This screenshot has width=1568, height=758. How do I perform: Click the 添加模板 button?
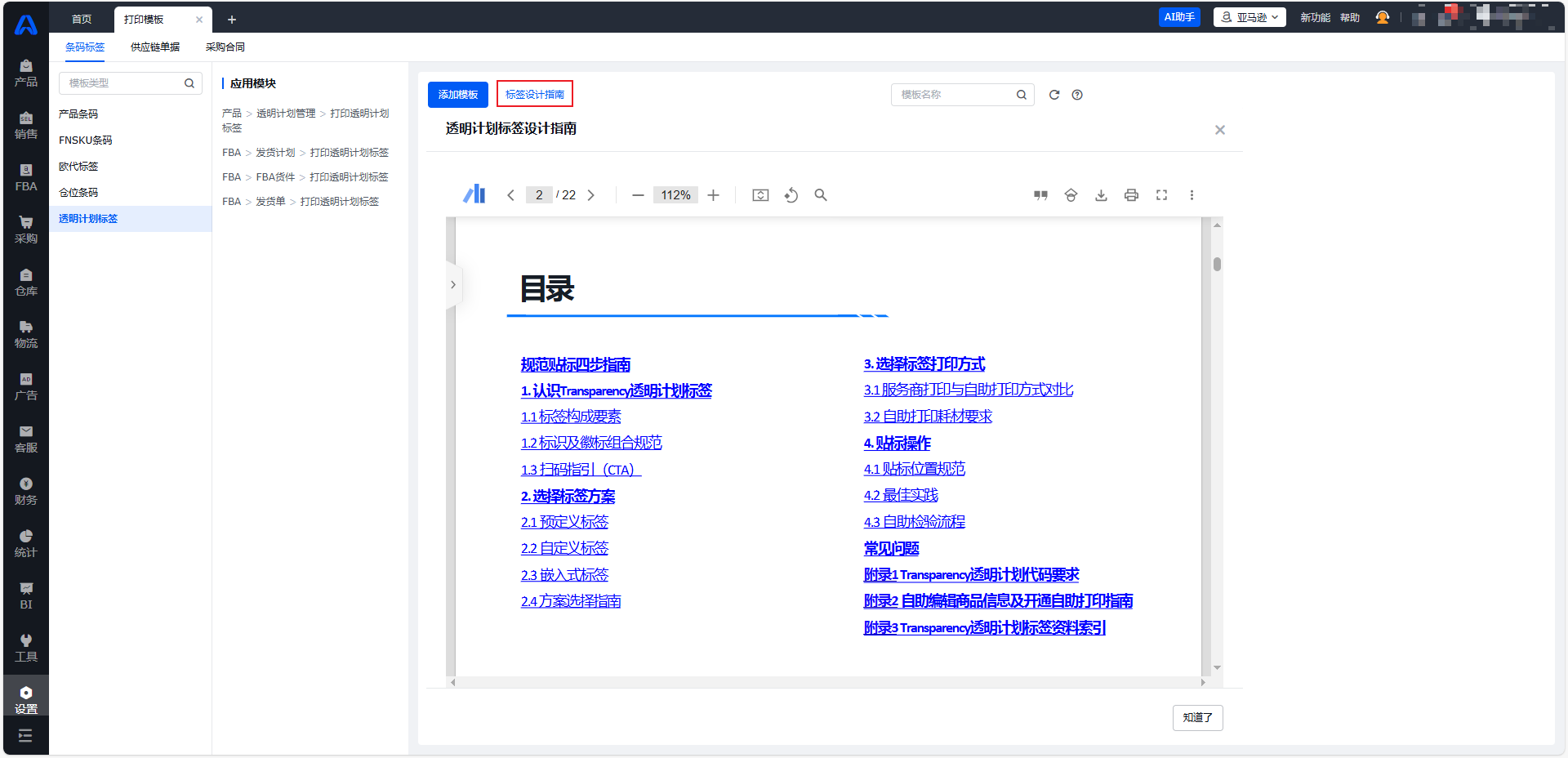click(x=457, y=95)
